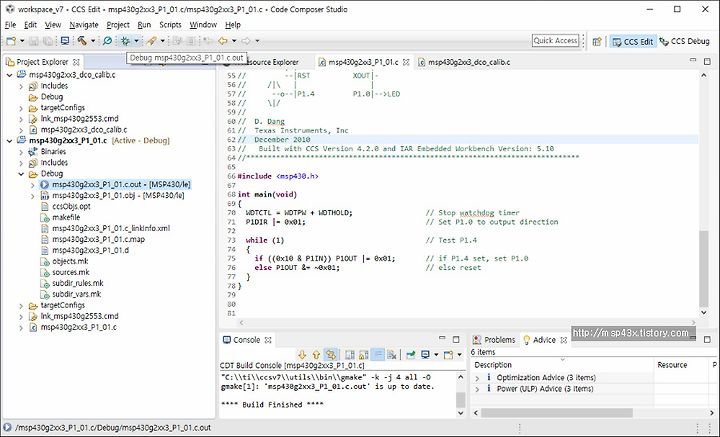Switch to CCS Edit perspective
This screenshot has width=720, height=437.
point(633,41)
